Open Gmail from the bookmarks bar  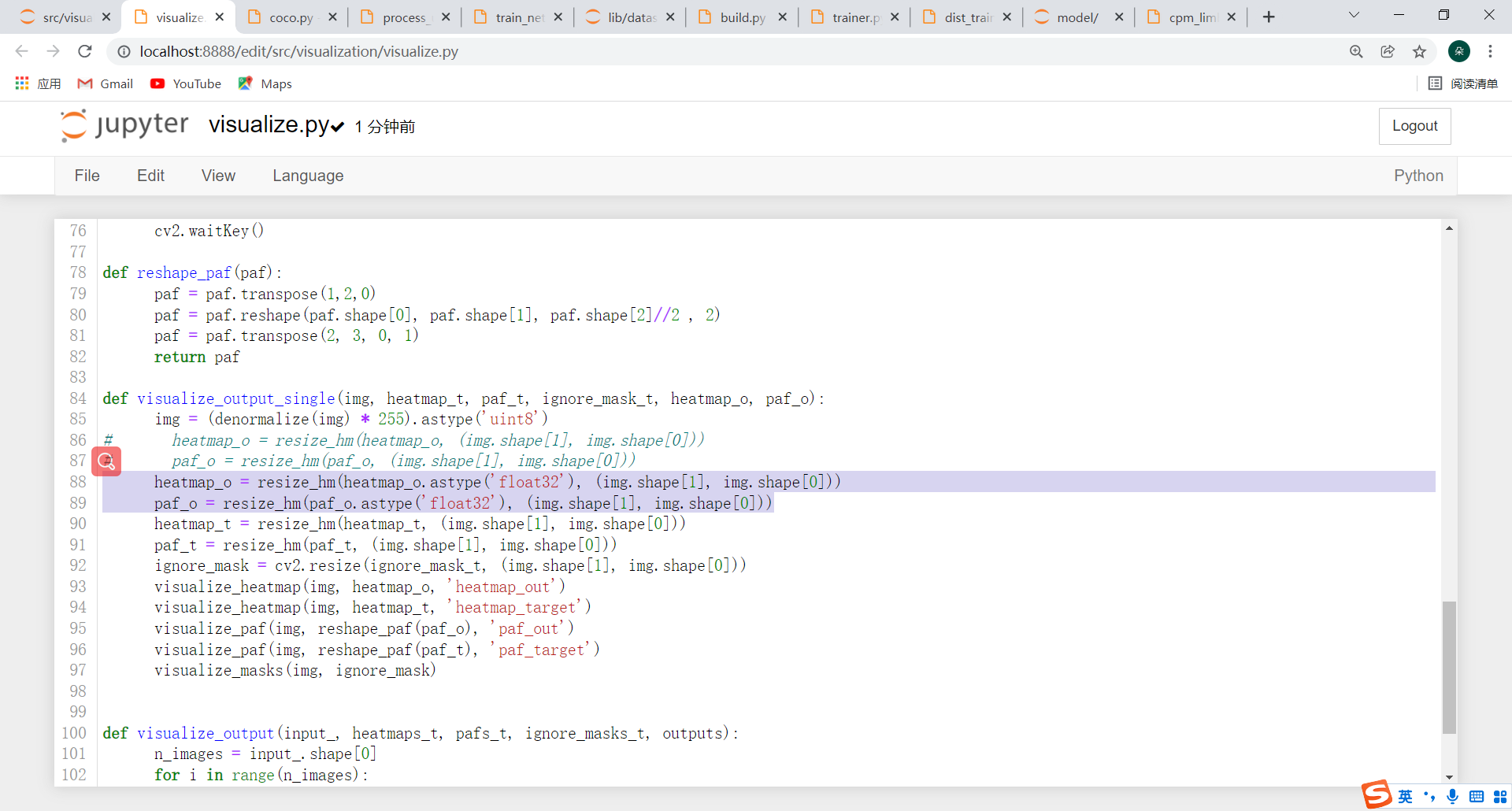(104, 83)
